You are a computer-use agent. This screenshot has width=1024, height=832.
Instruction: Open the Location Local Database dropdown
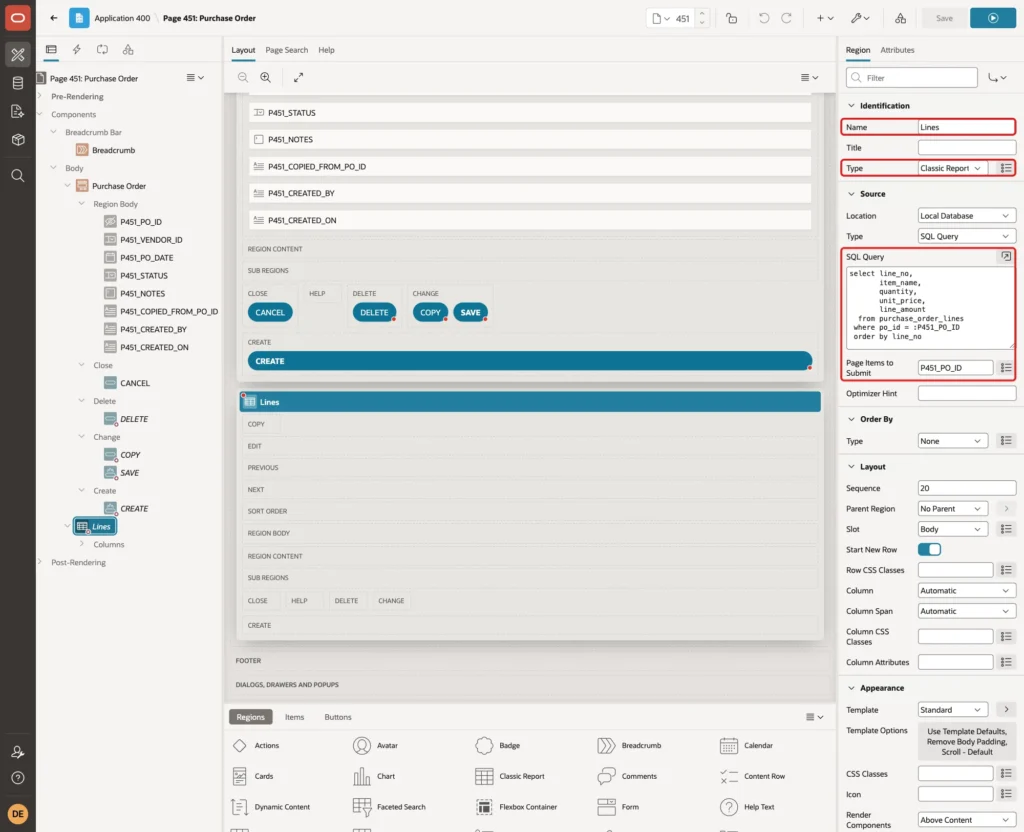pyautogui.click(x=967, y=216)
